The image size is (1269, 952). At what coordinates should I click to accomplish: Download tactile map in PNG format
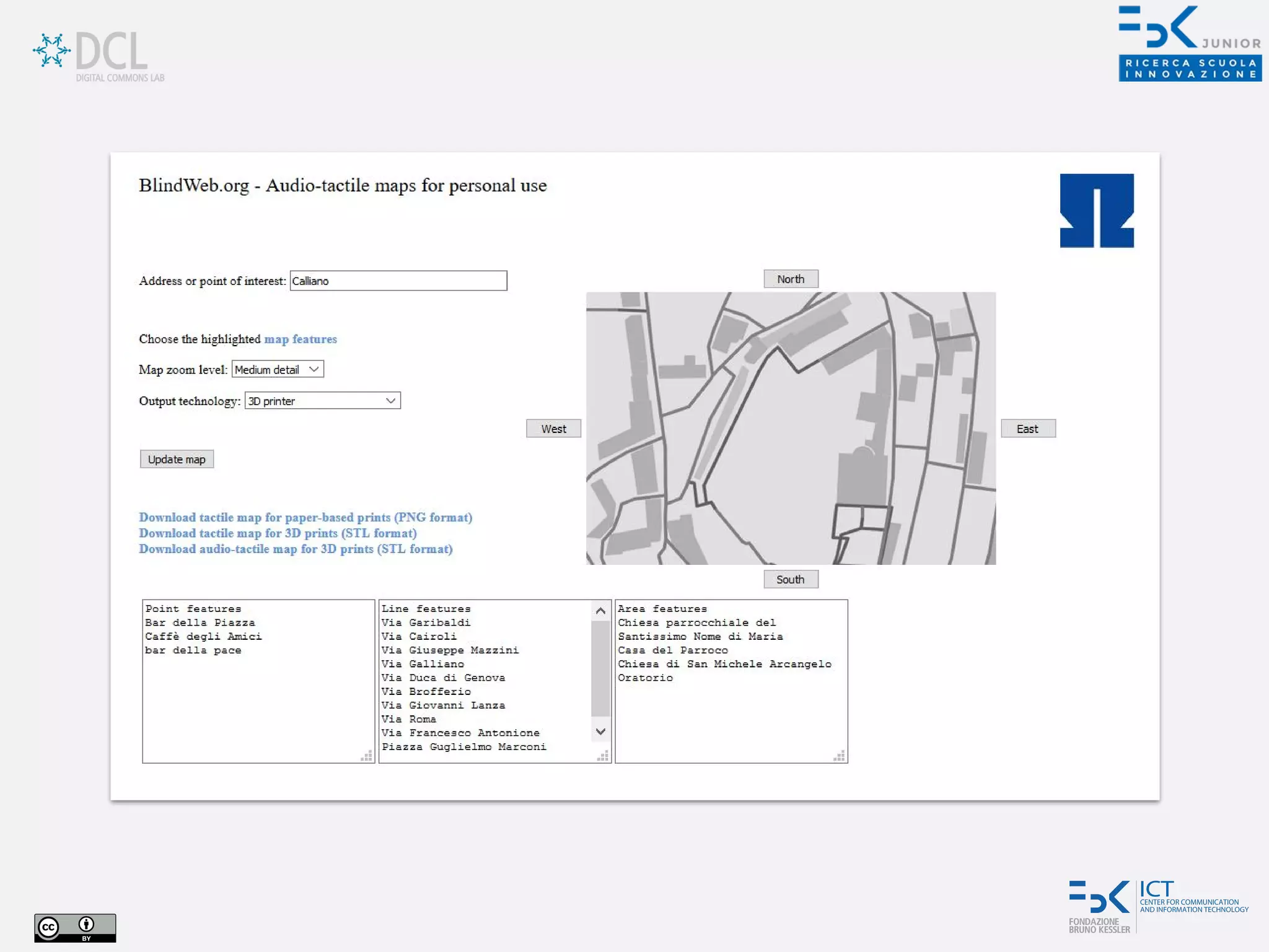[305, 517]
